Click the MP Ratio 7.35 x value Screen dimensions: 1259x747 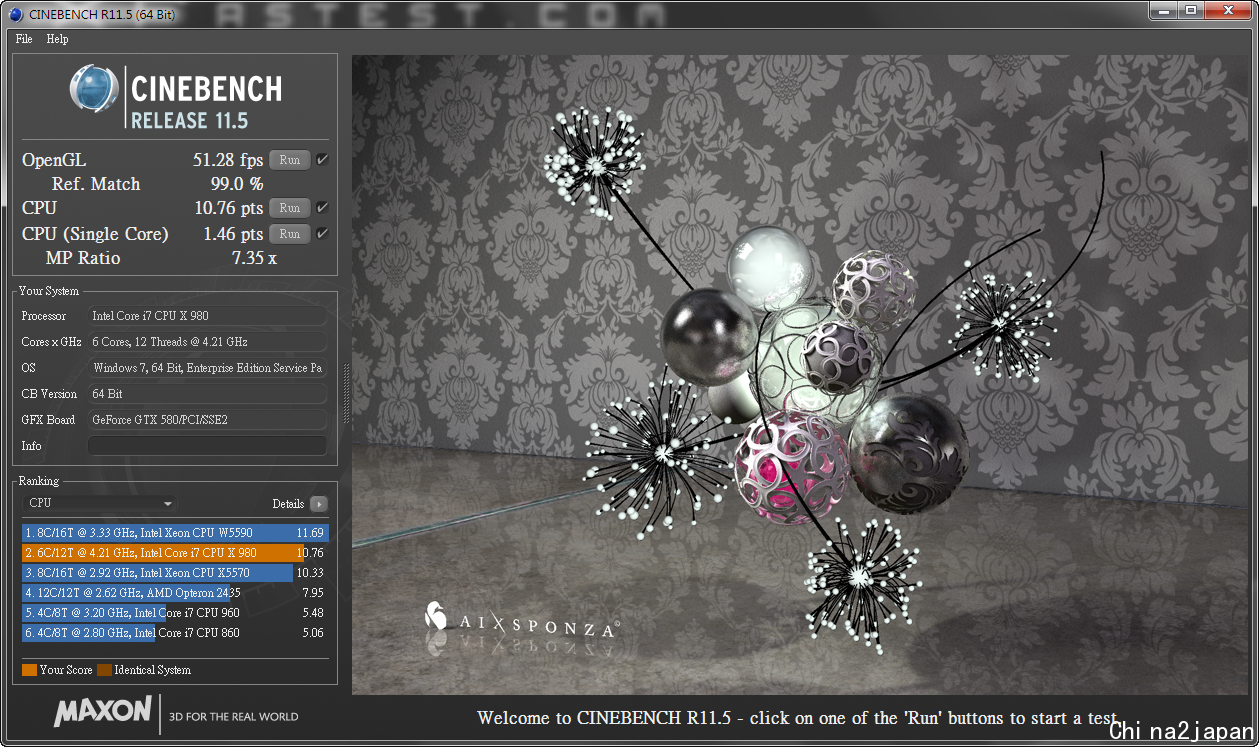[254, 258]
